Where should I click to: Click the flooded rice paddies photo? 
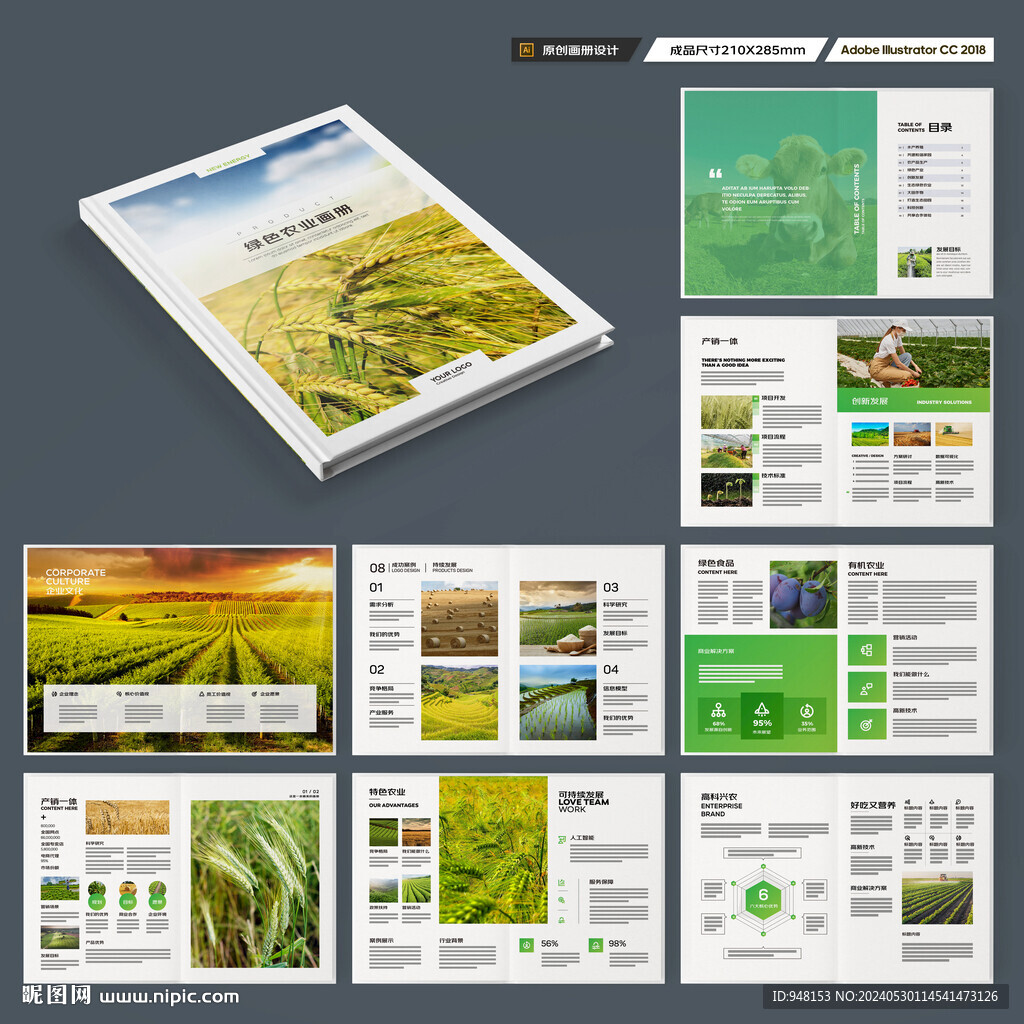(558, 702)
